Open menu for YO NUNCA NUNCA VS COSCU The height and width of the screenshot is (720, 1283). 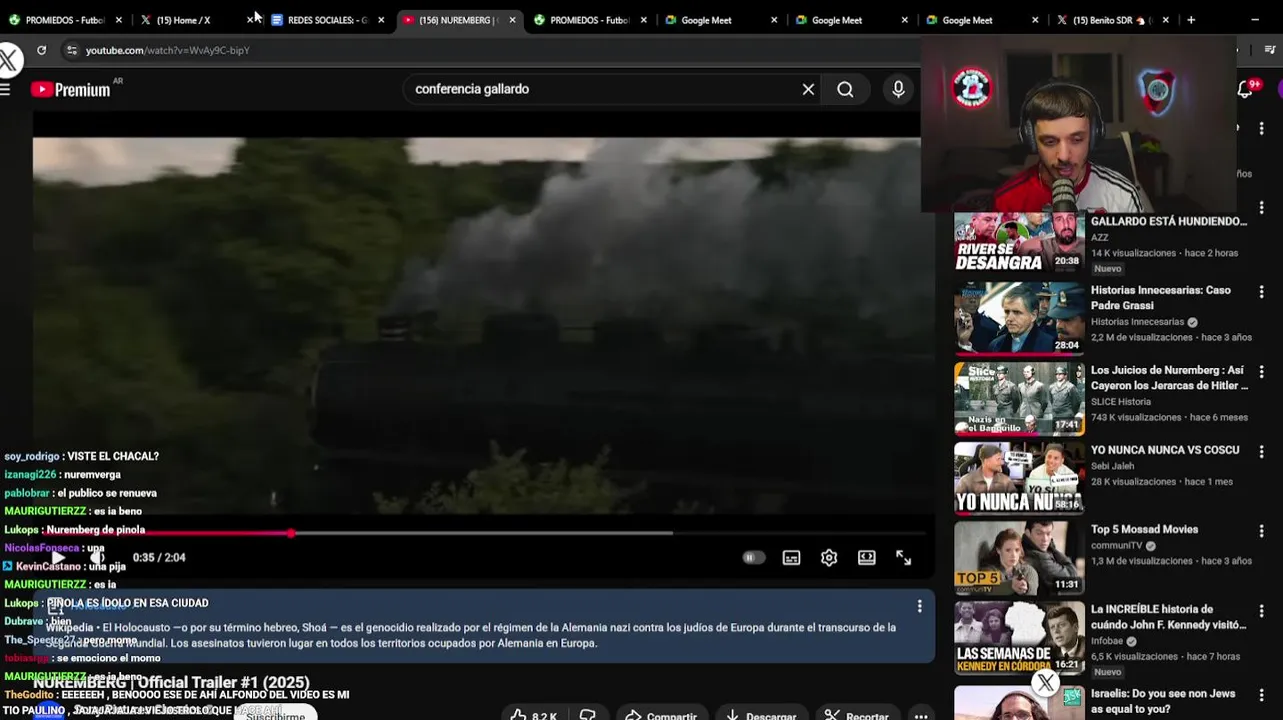click(x=1261, y=451)
